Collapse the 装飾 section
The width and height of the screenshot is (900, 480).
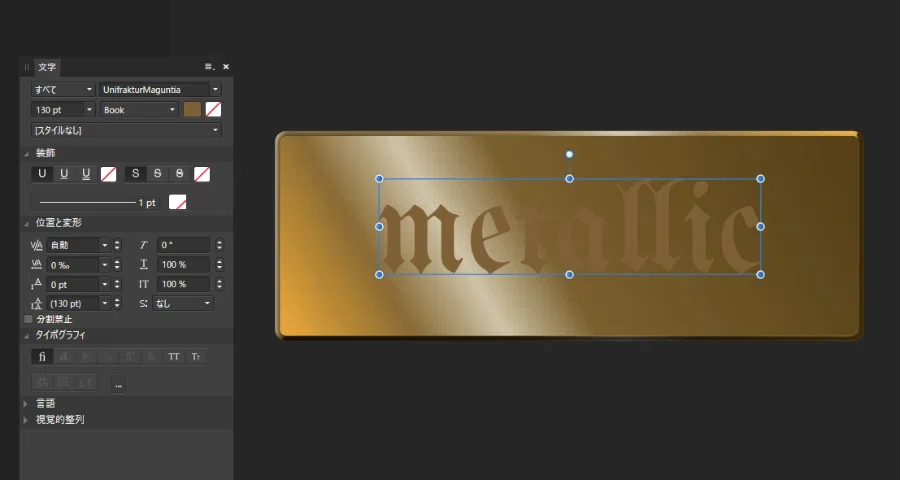[x=27, y=154]
